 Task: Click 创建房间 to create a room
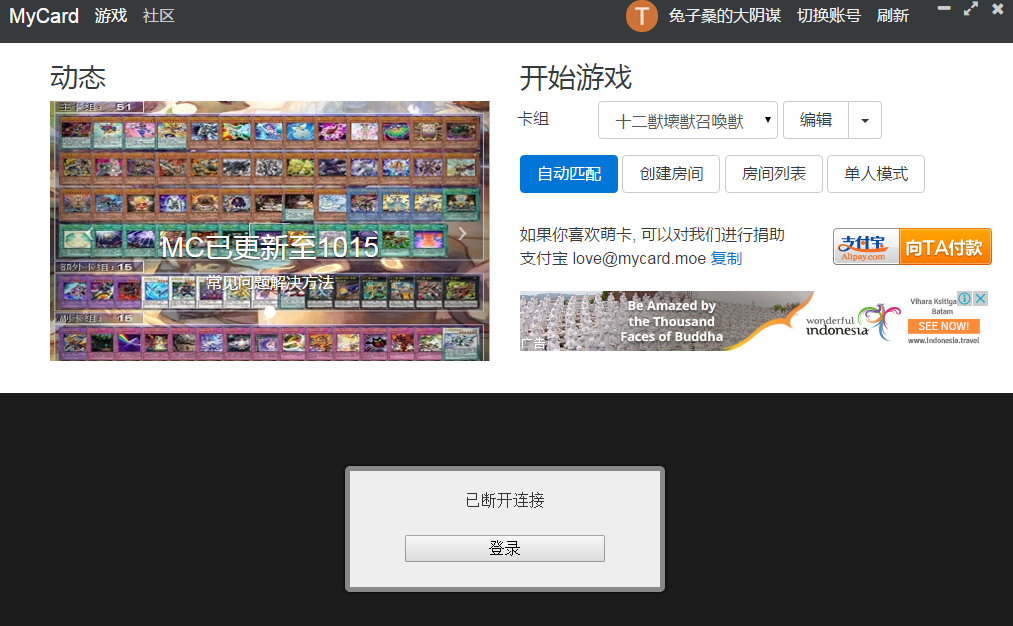point(671,174)
